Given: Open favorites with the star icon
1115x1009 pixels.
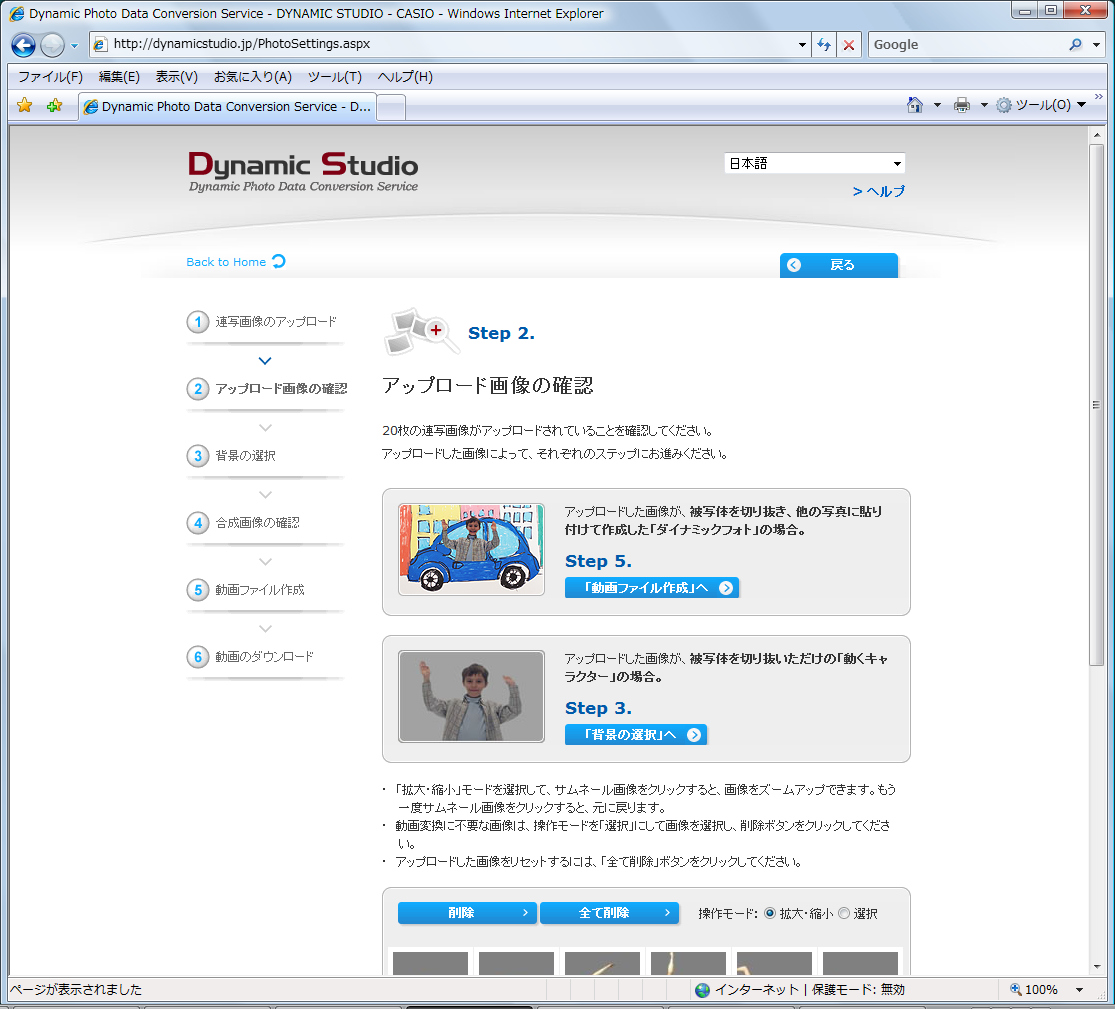Looking at the screenshot, I should [x=23, y=104].
